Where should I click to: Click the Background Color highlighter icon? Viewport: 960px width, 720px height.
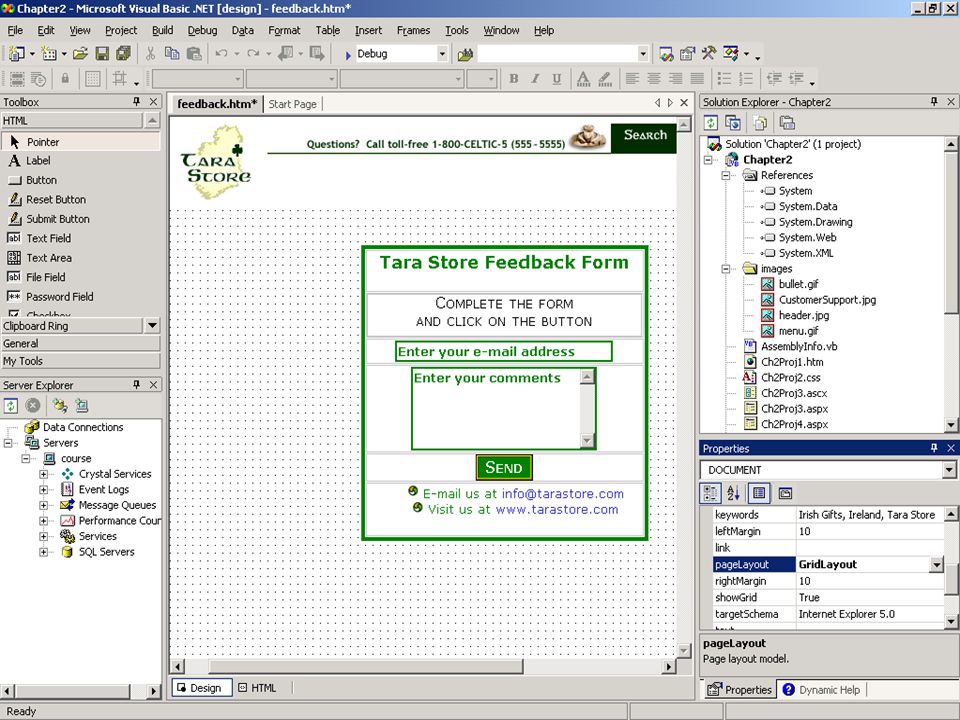pos(605,78)
